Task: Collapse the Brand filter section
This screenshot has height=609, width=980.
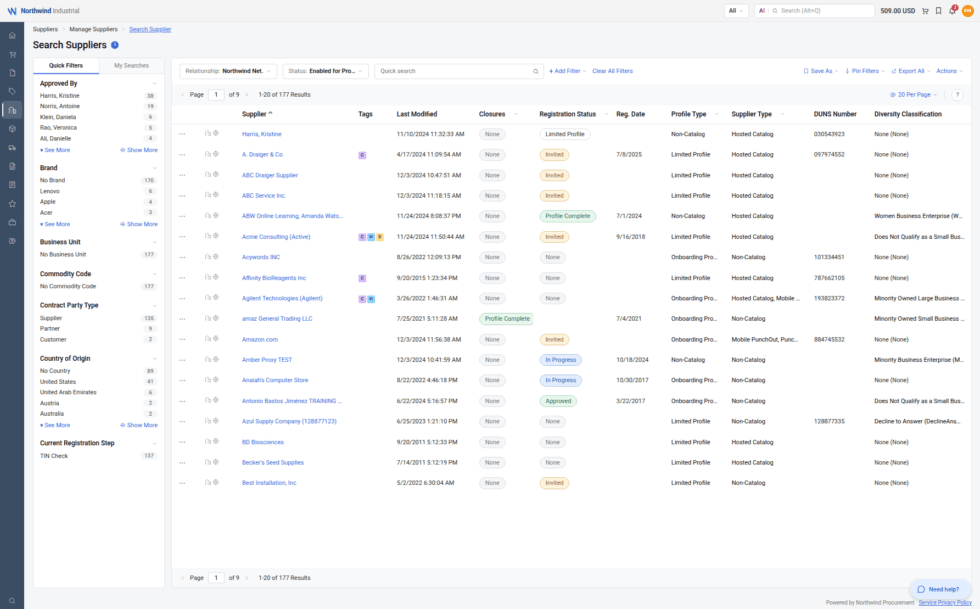Action: (154, 168)
